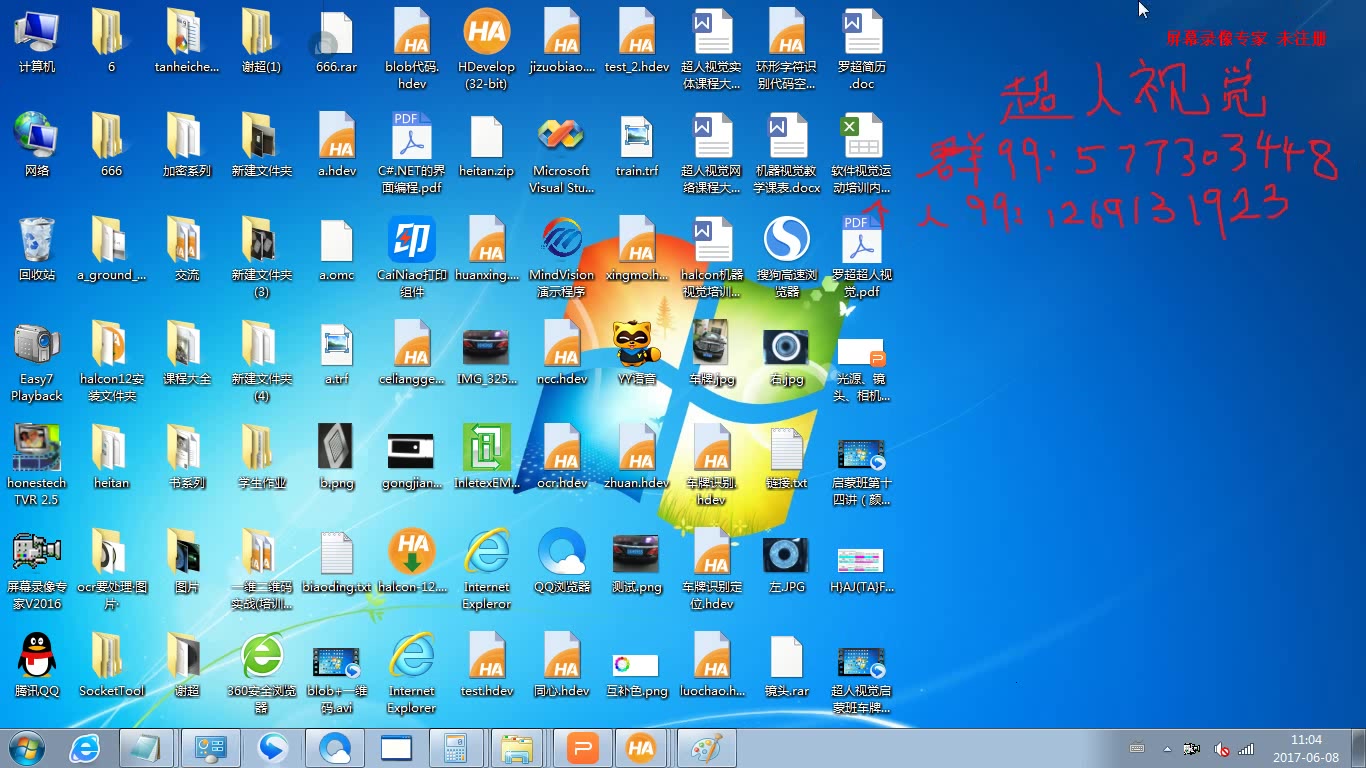Select heitan.zip archive file
Viewport: 1366px width, 768px height.
487,145
